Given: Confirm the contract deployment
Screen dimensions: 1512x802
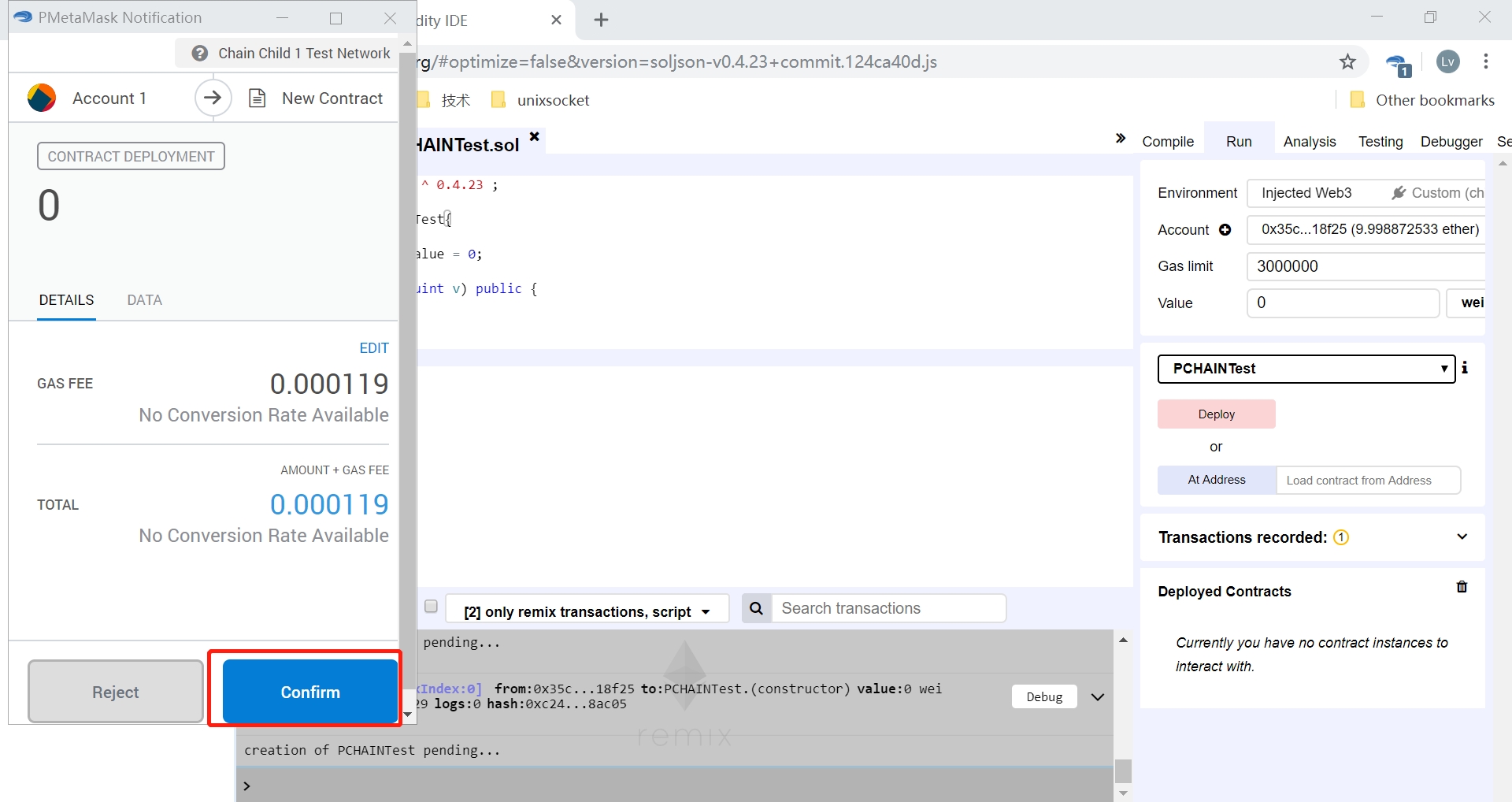Looking at the screenshot, I should tap(309, 692).
